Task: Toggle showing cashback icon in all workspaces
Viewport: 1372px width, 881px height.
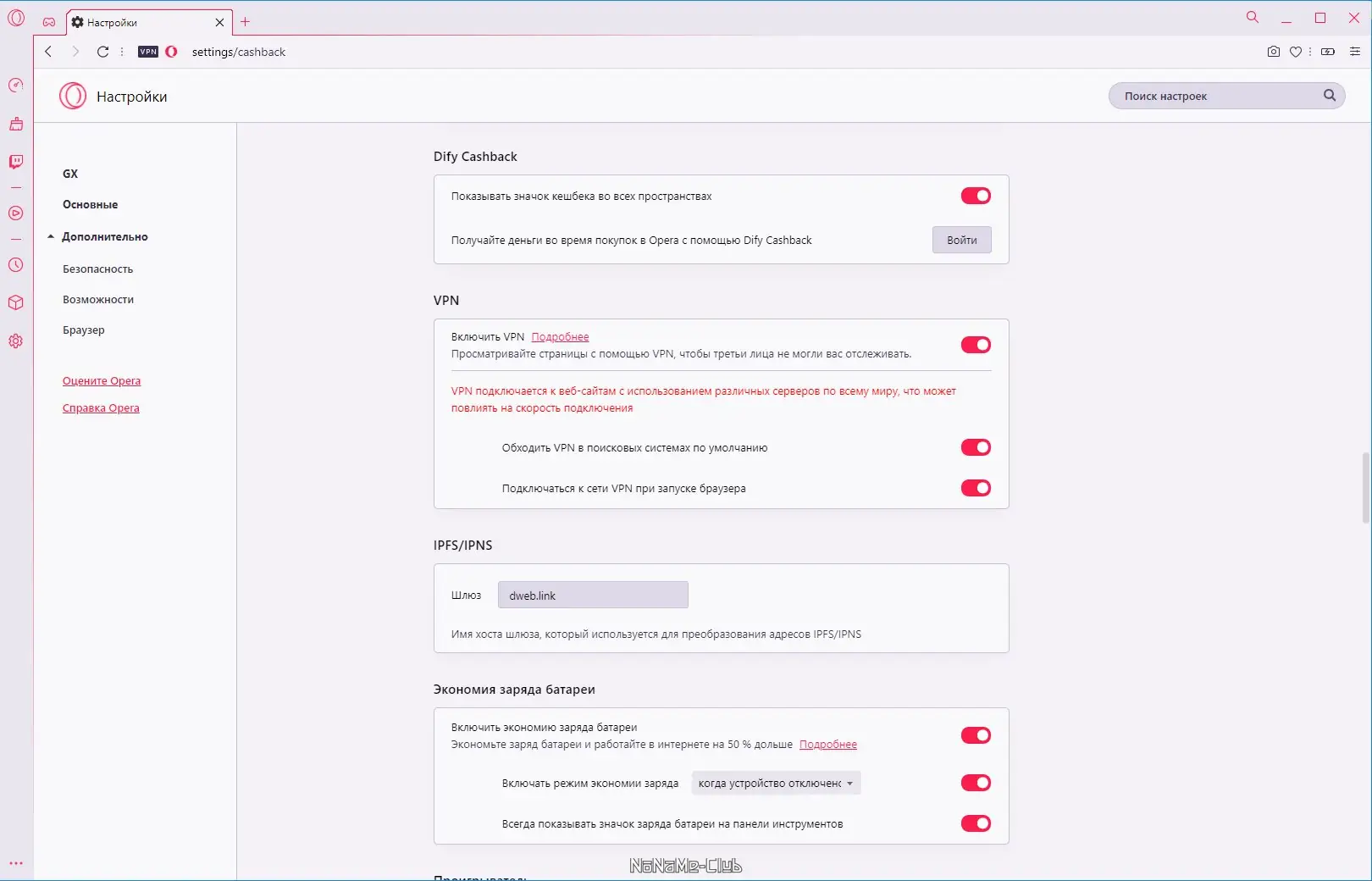Action: 976,196
